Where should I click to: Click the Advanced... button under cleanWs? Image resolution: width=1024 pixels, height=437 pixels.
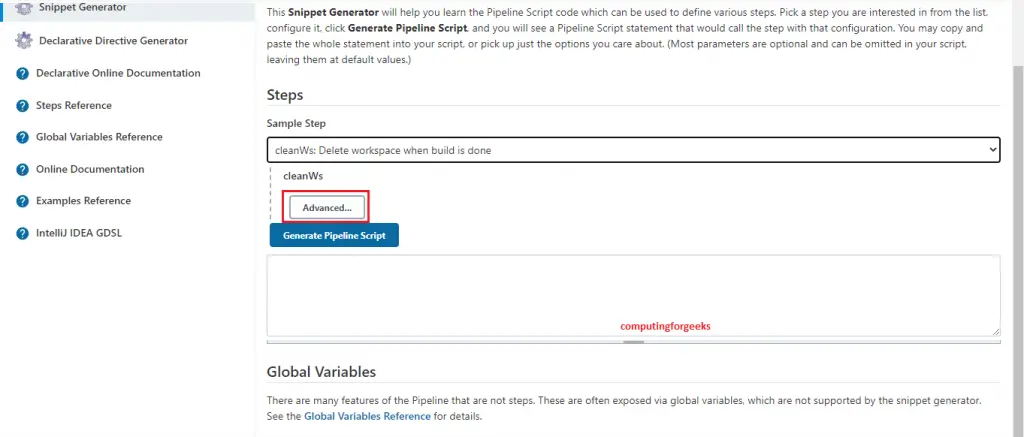pyautogui.click(x=327, y=207)
